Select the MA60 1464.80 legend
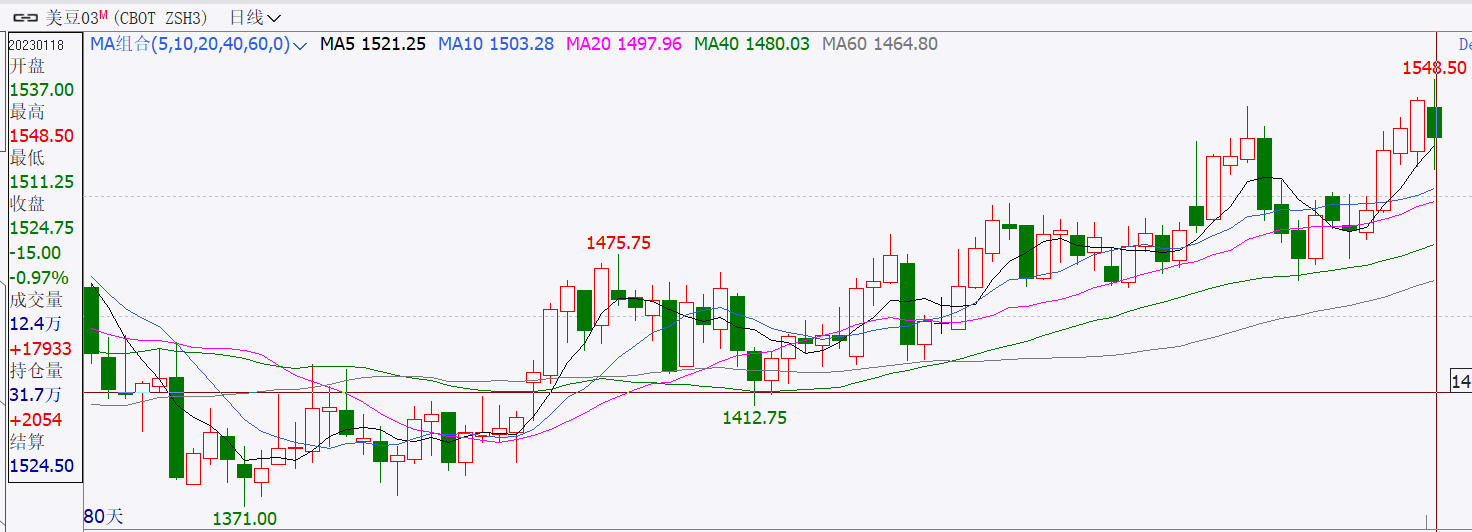1472x532 pixels. [880, 44]
